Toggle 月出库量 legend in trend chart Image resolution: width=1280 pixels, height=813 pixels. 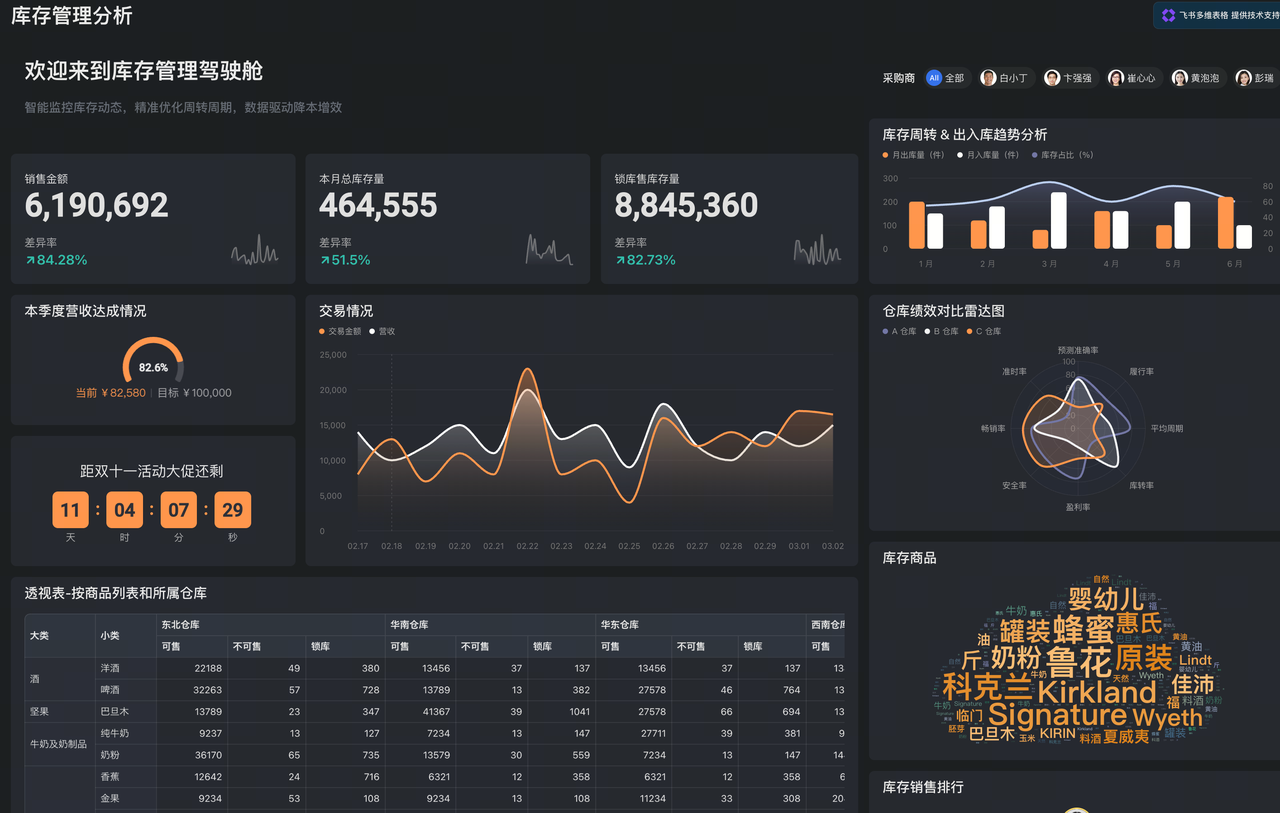pos(914,155)
